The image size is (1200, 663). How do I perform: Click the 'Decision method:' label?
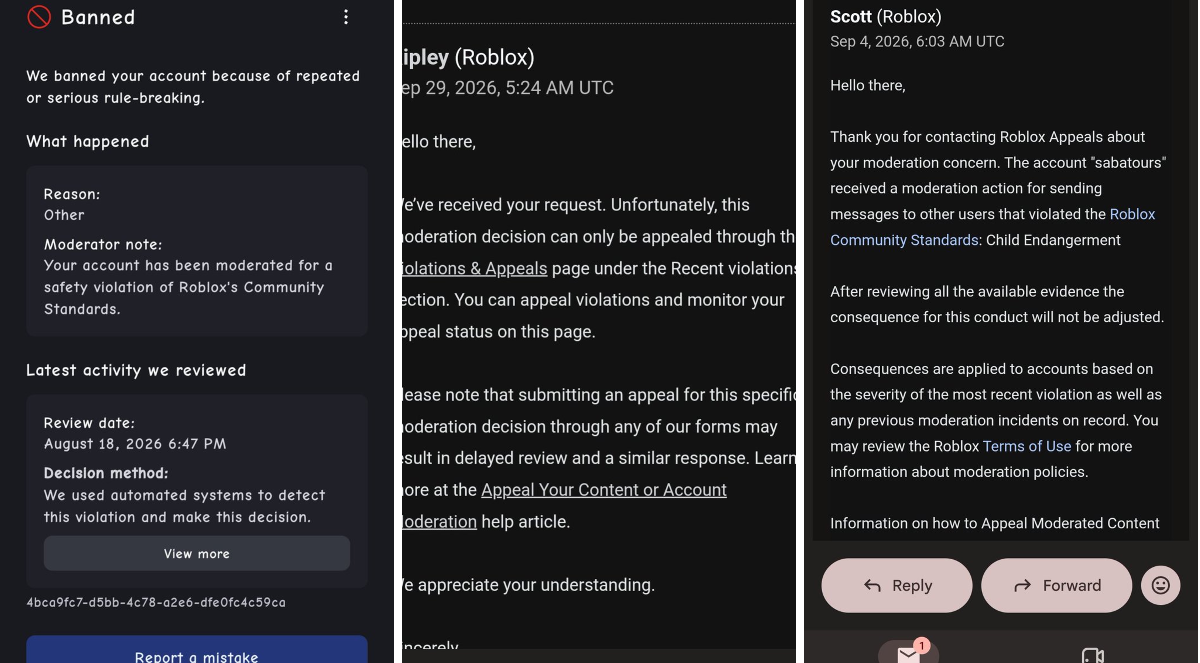coord(106,473)
